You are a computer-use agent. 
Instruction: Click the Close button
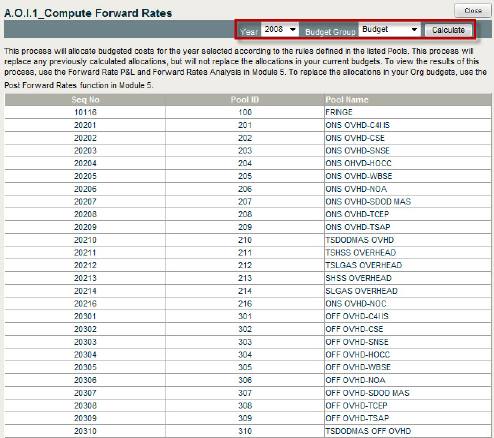click(x=473, y=11)
